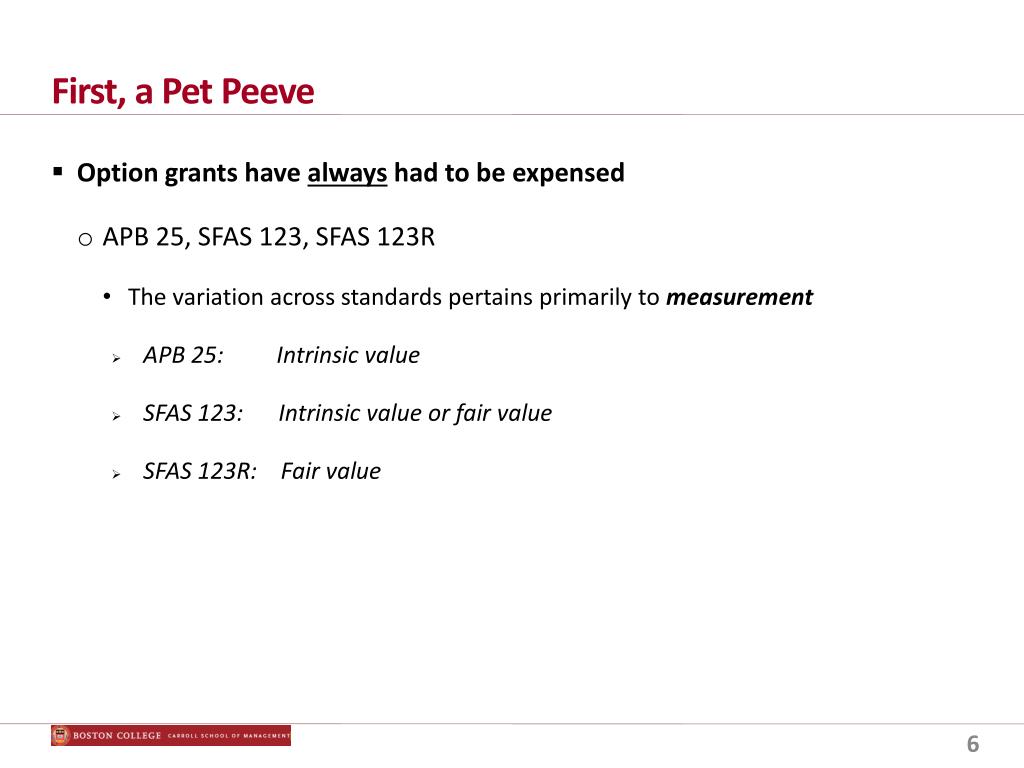Select the underlined word always
Viewport: 1024px width, 768px height.
(347, 173)
